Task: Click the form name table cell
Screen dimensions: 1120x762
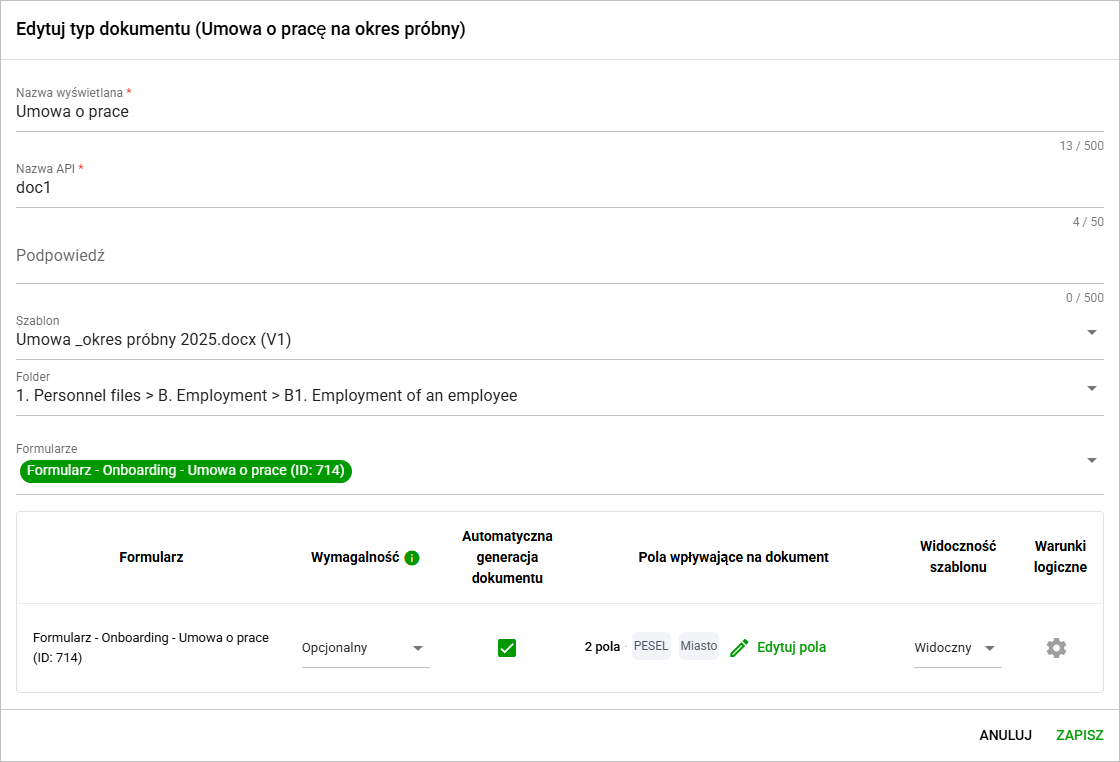Action: 151,648
